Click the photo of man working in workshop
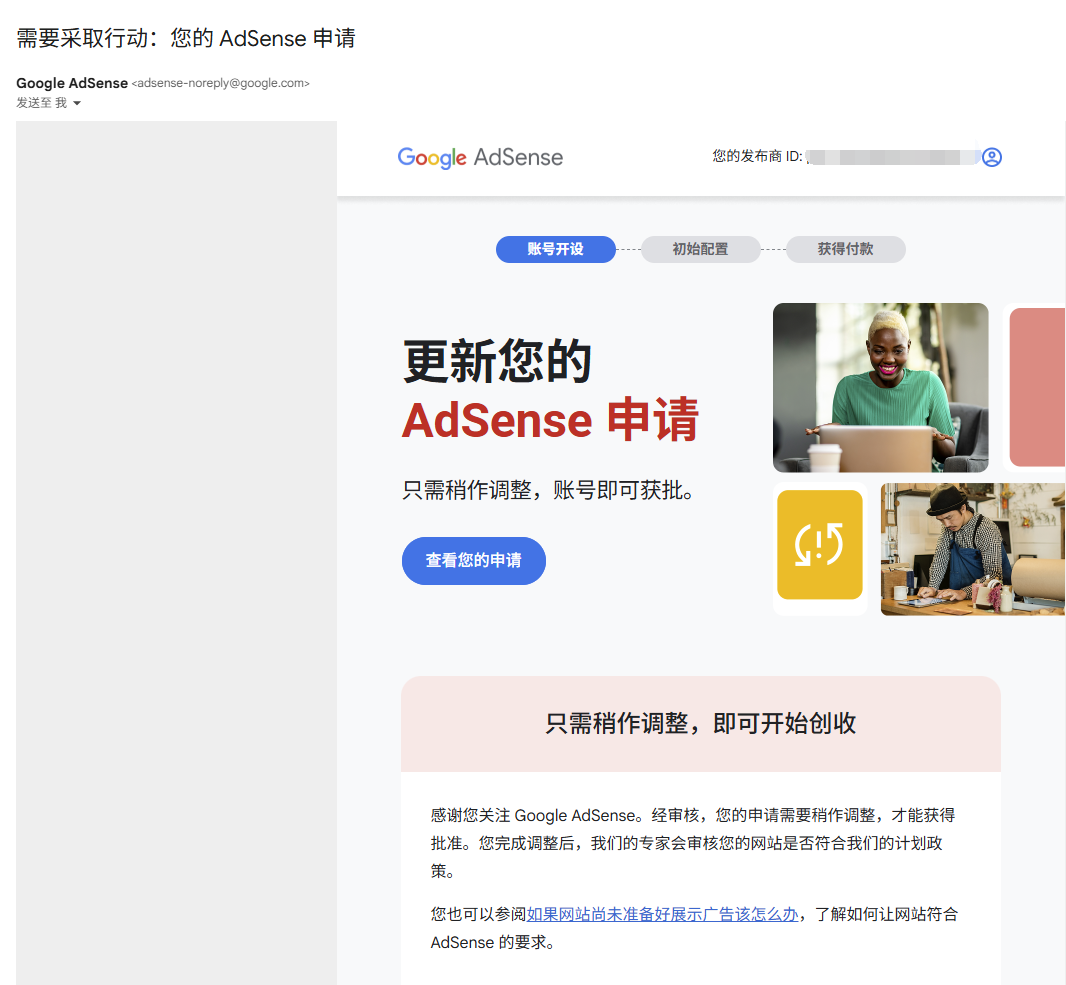The image size is (1066, 985). pos(971,549)
